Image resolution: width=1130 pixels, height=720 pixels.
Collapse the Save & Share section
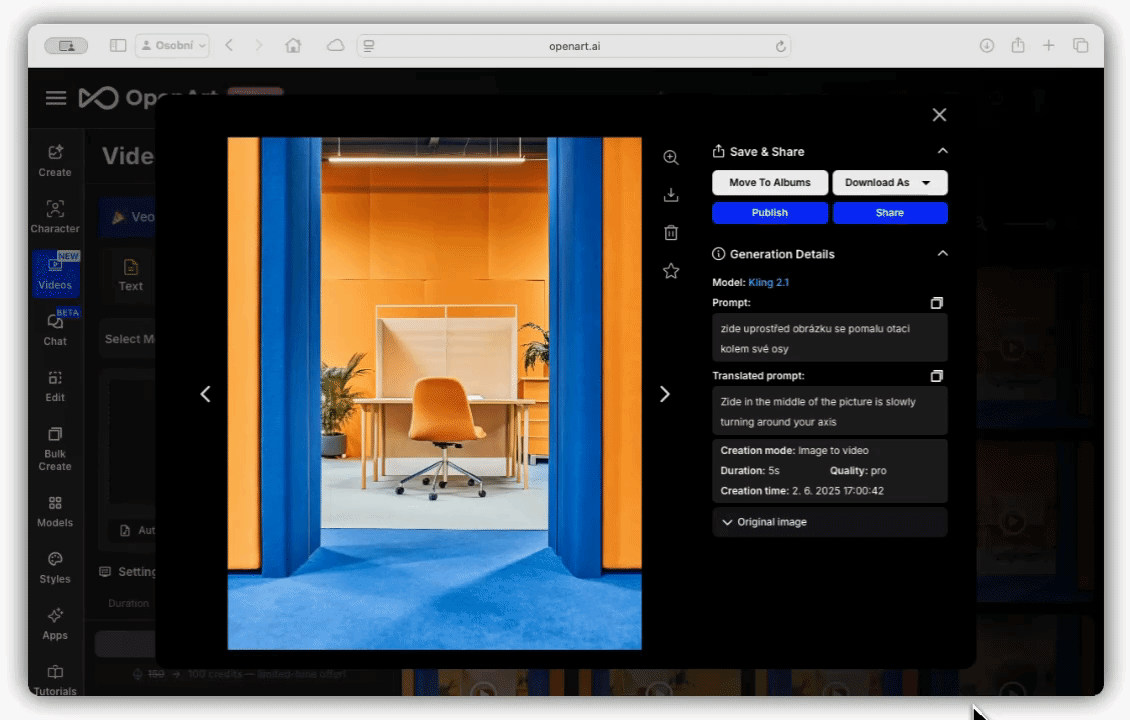pos(943,151)
